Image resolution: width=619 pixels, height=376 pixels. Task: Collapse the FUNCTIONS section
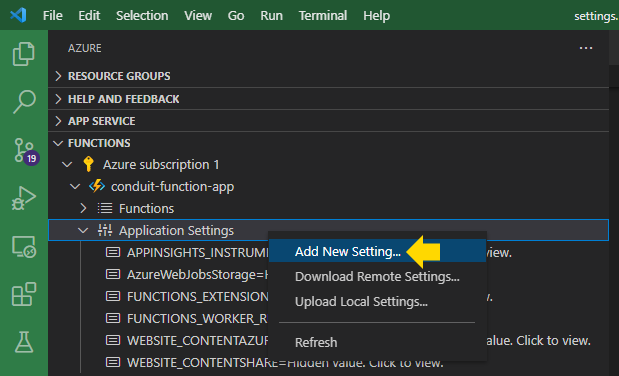[58, 143]
